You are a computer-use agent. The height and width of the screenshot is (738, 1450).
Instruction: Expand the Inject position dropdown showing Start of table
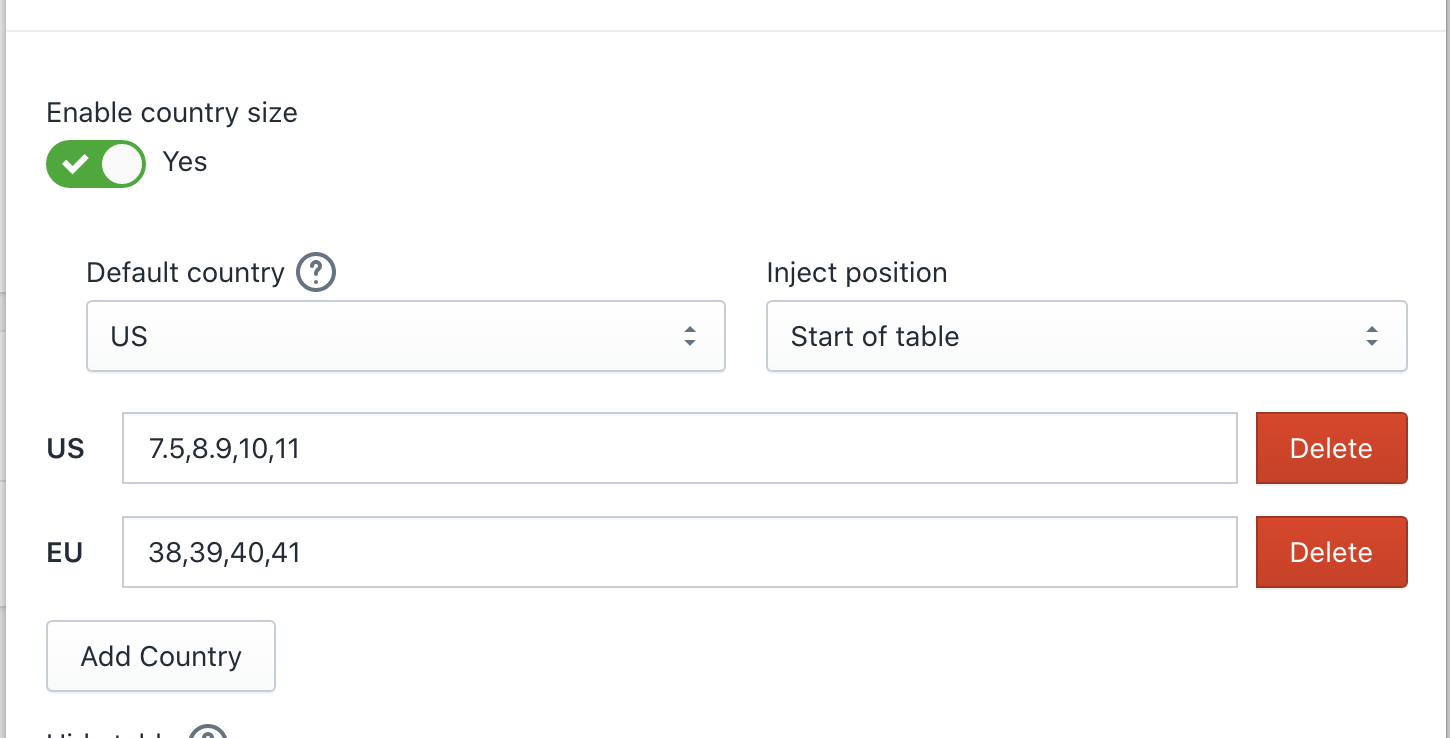[1087, 336]
